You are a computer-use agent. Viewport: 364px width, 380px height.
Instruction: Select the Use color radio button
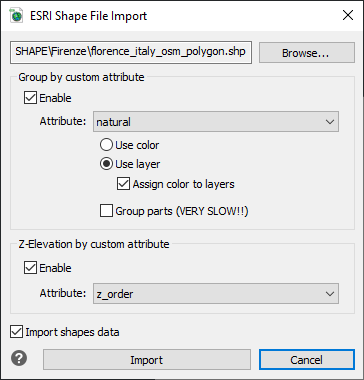(106, 145)
